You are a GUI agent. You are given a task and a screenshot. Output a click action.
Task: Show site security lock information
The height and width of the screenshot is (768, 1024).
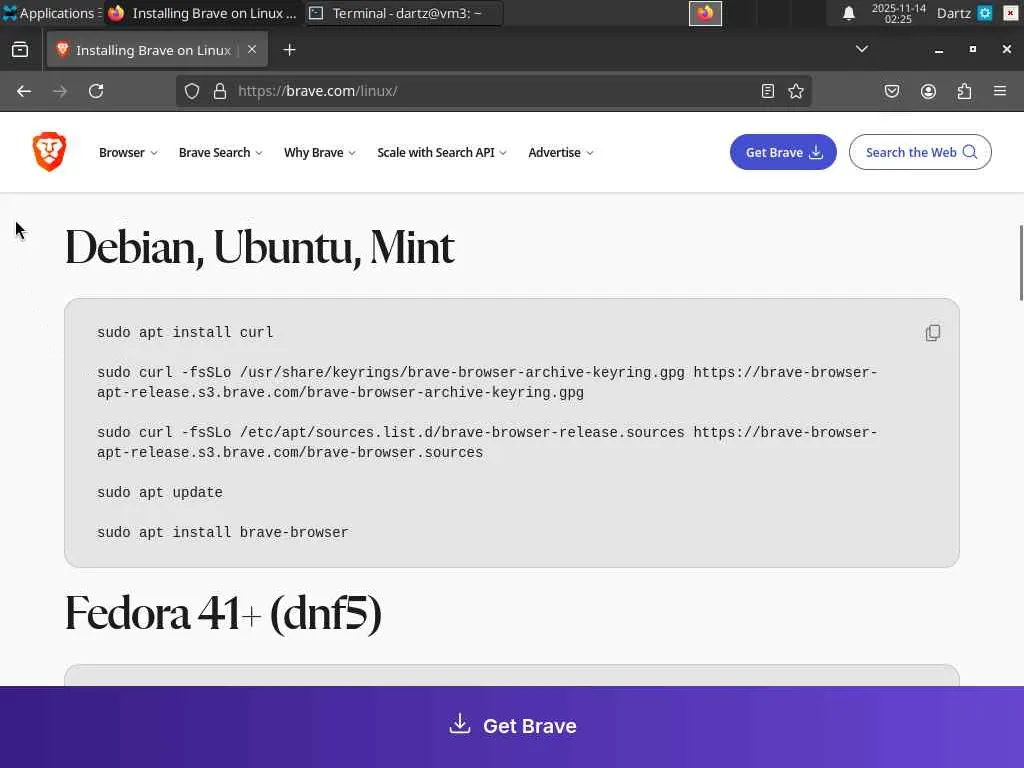[x=220, y=91]
